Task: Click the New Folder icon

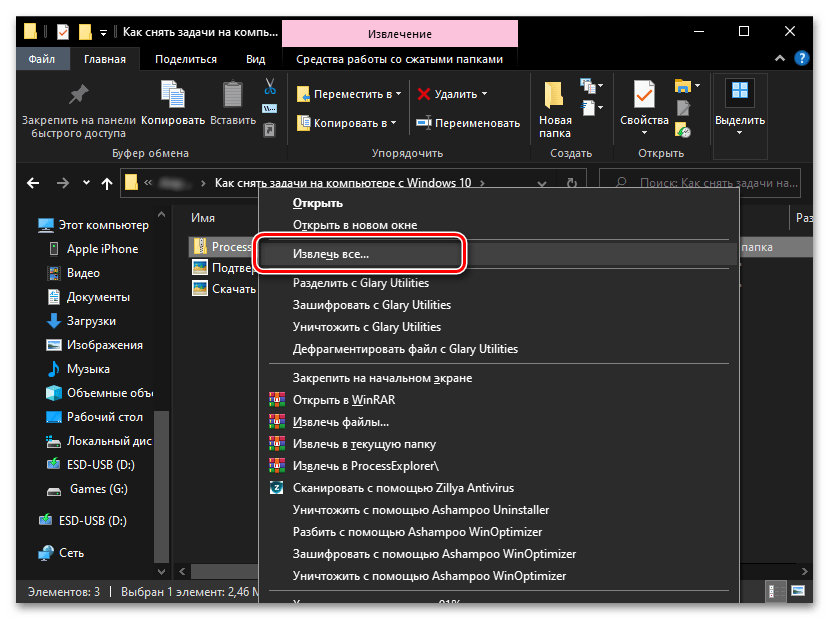Action: tap(555, 96)
